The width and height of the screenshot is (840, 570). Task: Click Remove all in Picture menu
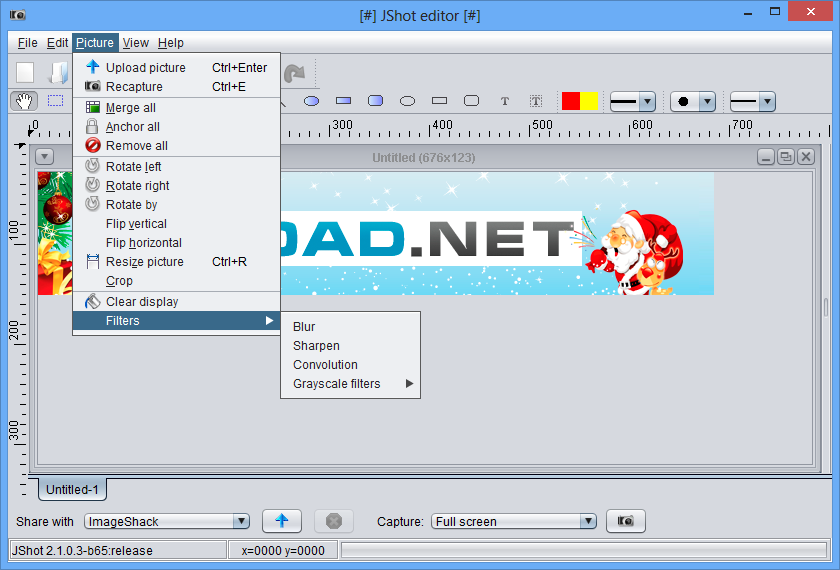point(176,145)
